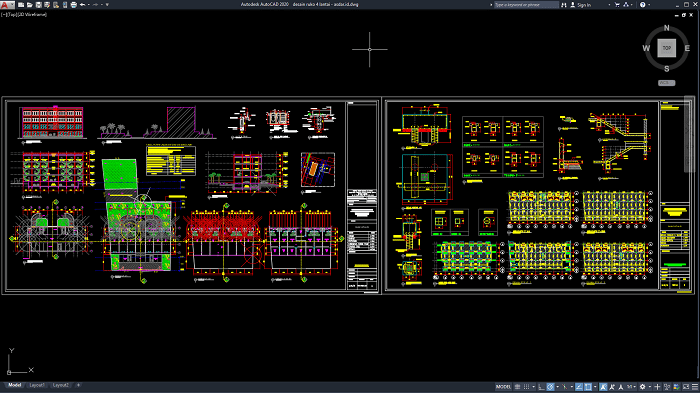The height and width of the screenshot is (393, 700).
Task: Click the Help question mark icon
Action: tap(642, 4)
